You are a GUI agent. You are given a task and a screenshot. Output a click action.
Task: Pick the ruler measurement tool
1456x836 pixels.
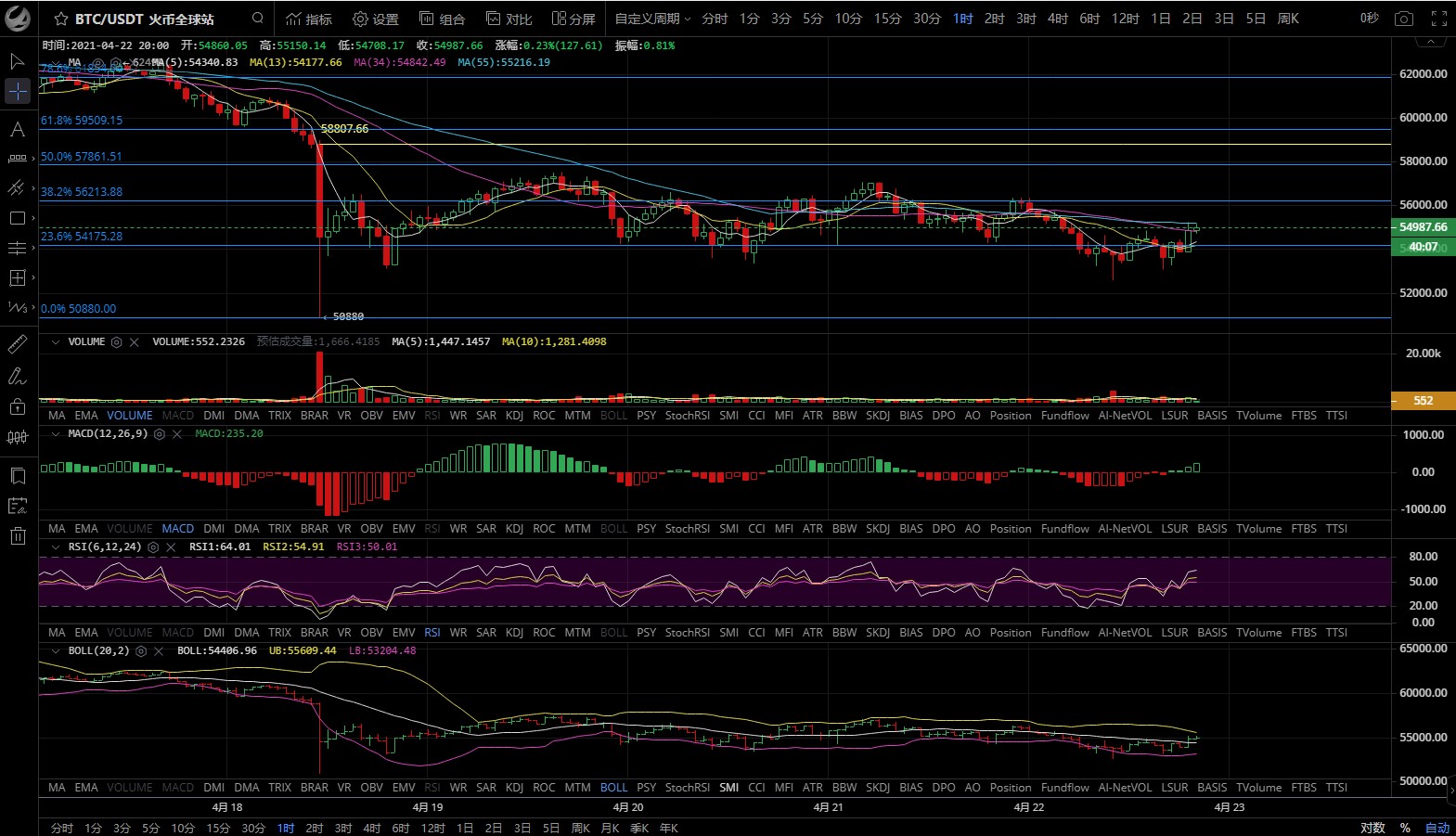(x=17, y=345)
